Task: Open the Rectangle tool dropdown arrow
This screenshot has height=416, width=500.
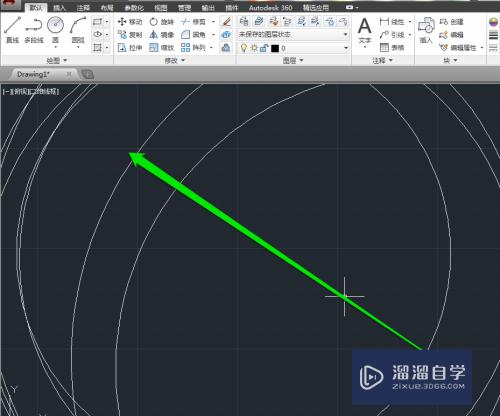Action: [107, 22]
